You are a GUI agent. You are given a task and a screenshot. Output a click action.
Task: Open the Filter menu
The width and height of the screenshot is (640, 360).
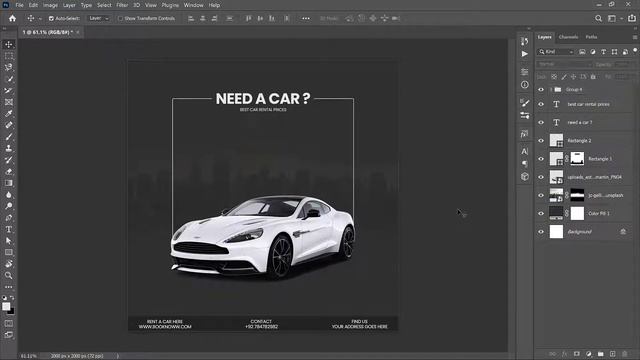click(122, 5)
